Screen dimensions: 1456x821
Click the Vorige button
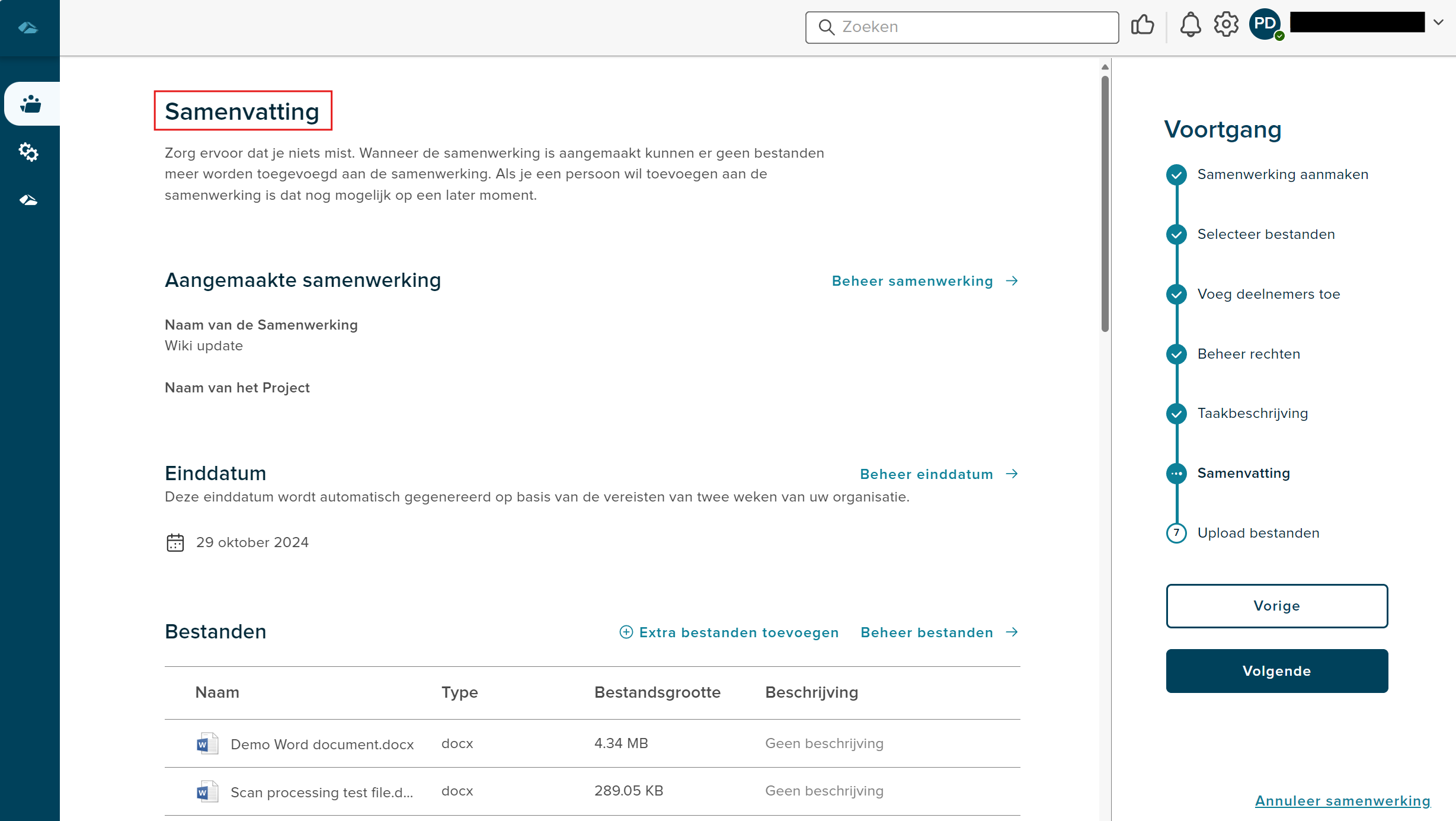click(1276, 606)
